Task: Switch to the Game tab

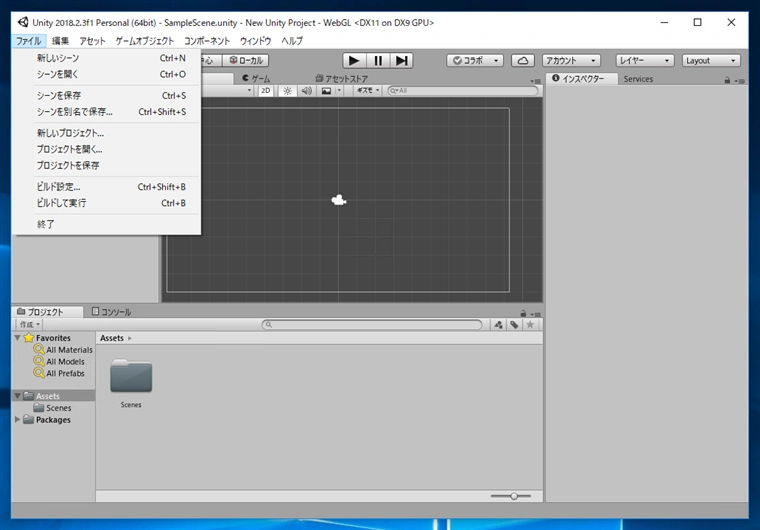Action: coord(256,79)
